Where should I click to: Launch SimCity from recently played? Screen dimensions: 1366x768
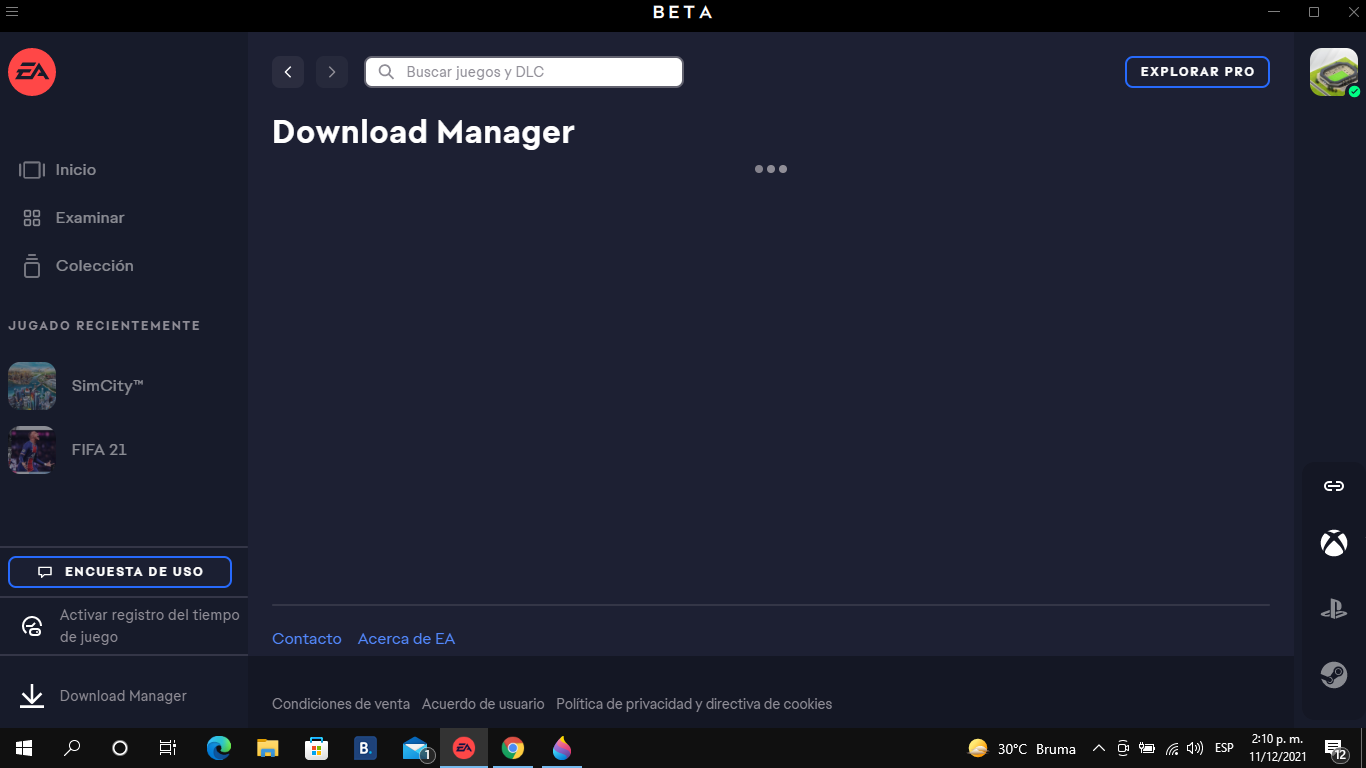point(76,386)
